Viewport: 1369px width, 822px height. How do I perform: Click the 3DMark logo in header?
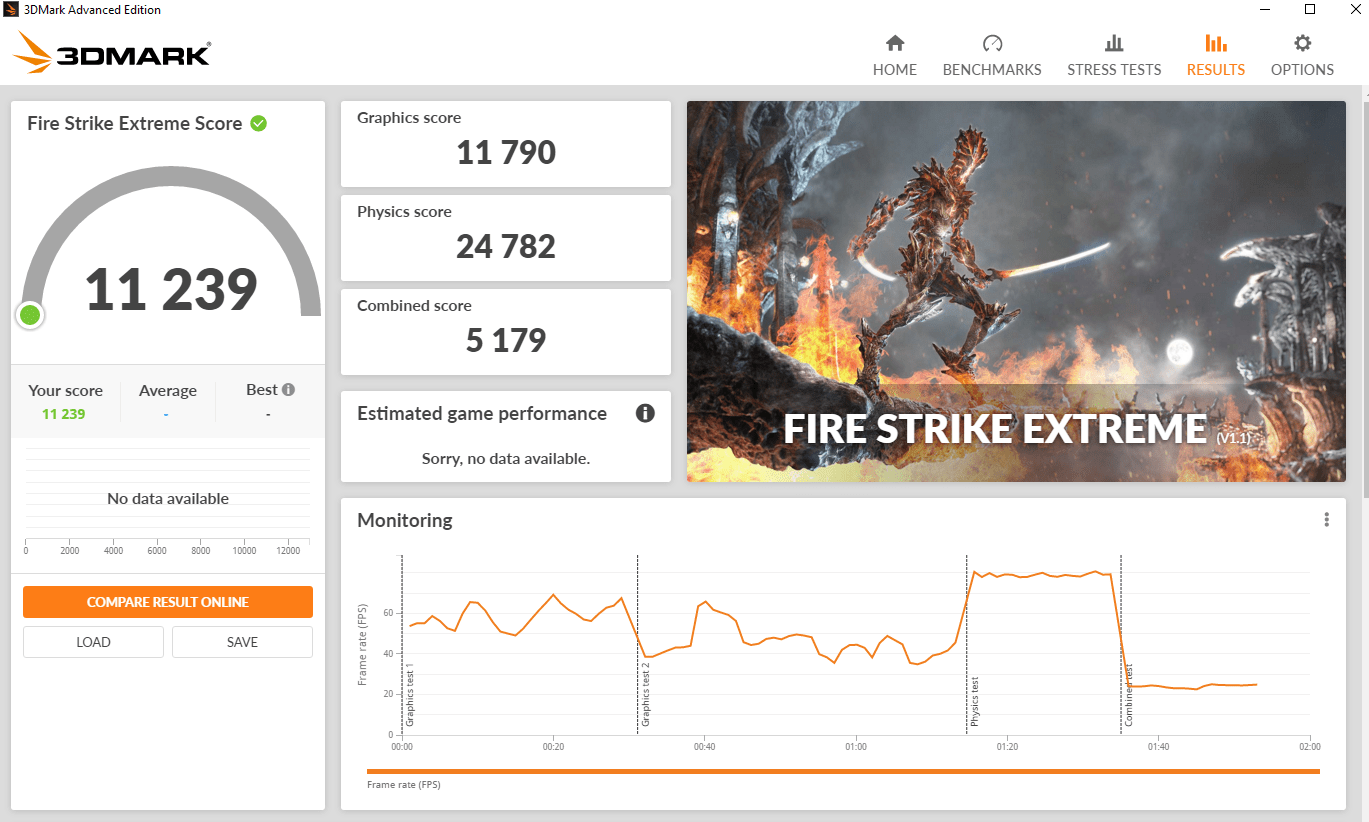[113, 51]
